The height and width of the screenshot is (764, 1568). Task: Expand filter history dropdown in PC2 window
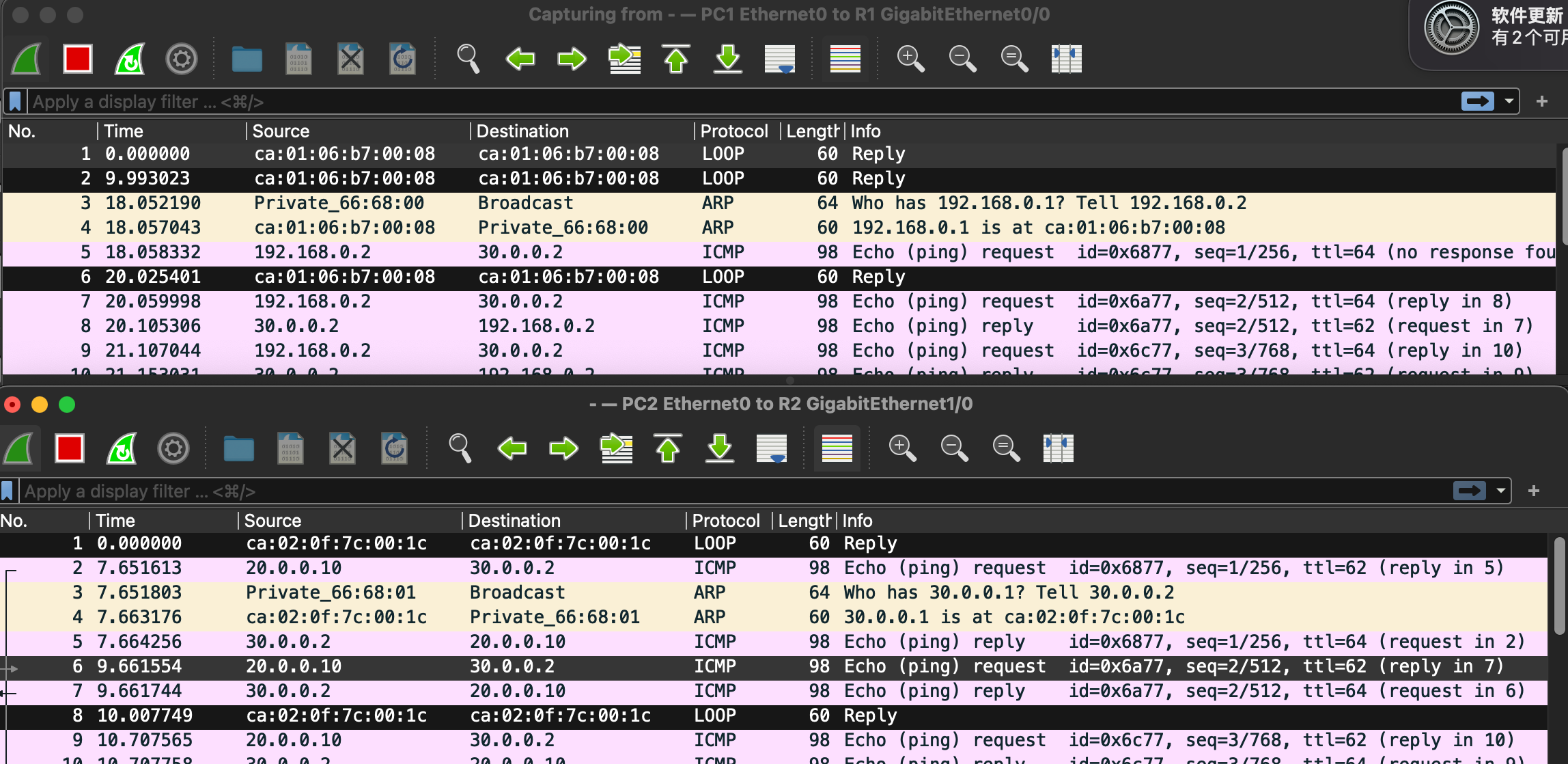point(1500,491)
